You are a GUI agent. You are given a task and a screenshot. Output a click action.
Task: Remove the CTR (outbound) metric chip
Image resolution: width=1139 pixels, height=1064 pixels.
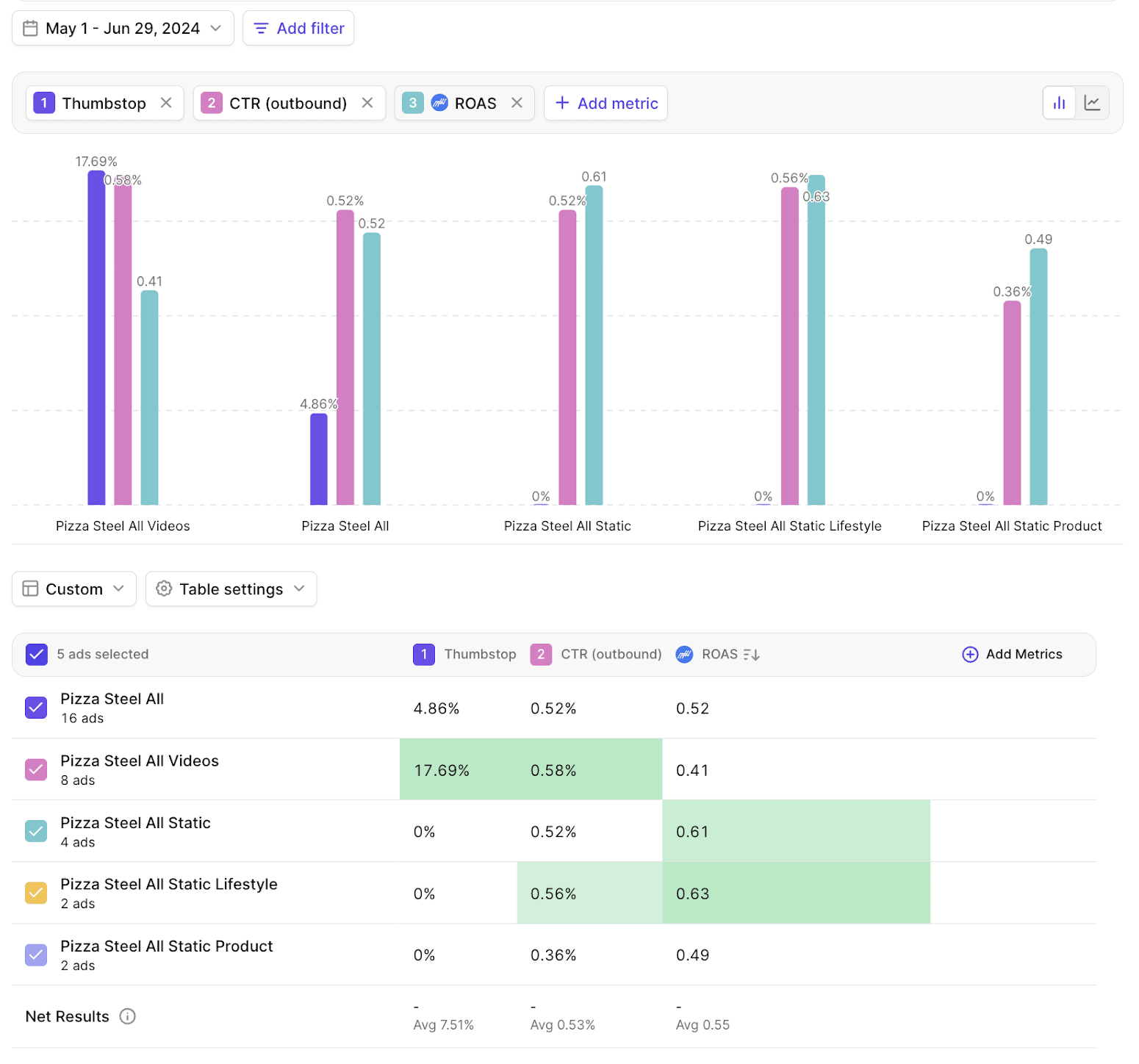coord(367,103)
